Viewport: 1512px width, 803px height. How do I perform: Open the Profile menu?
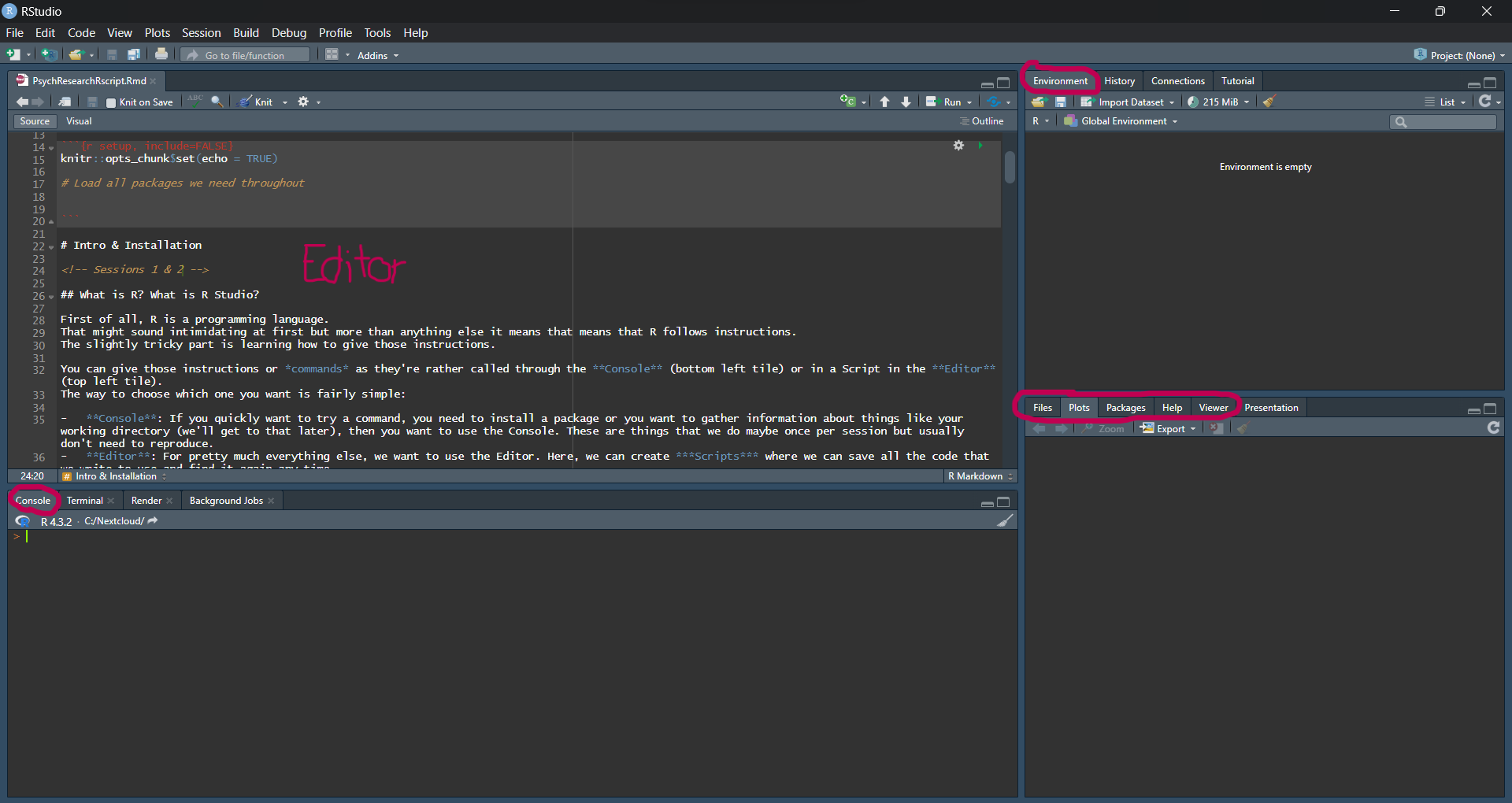point(335,33)
